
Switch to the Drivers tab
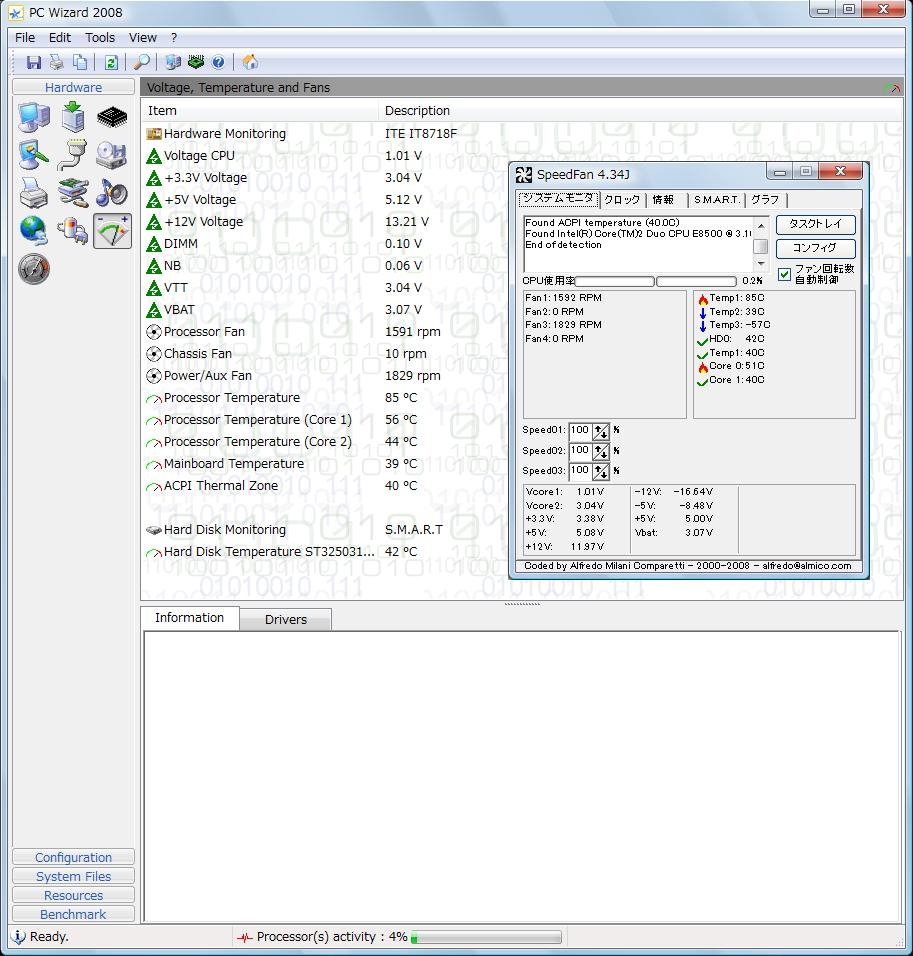(x=285, y=619)
